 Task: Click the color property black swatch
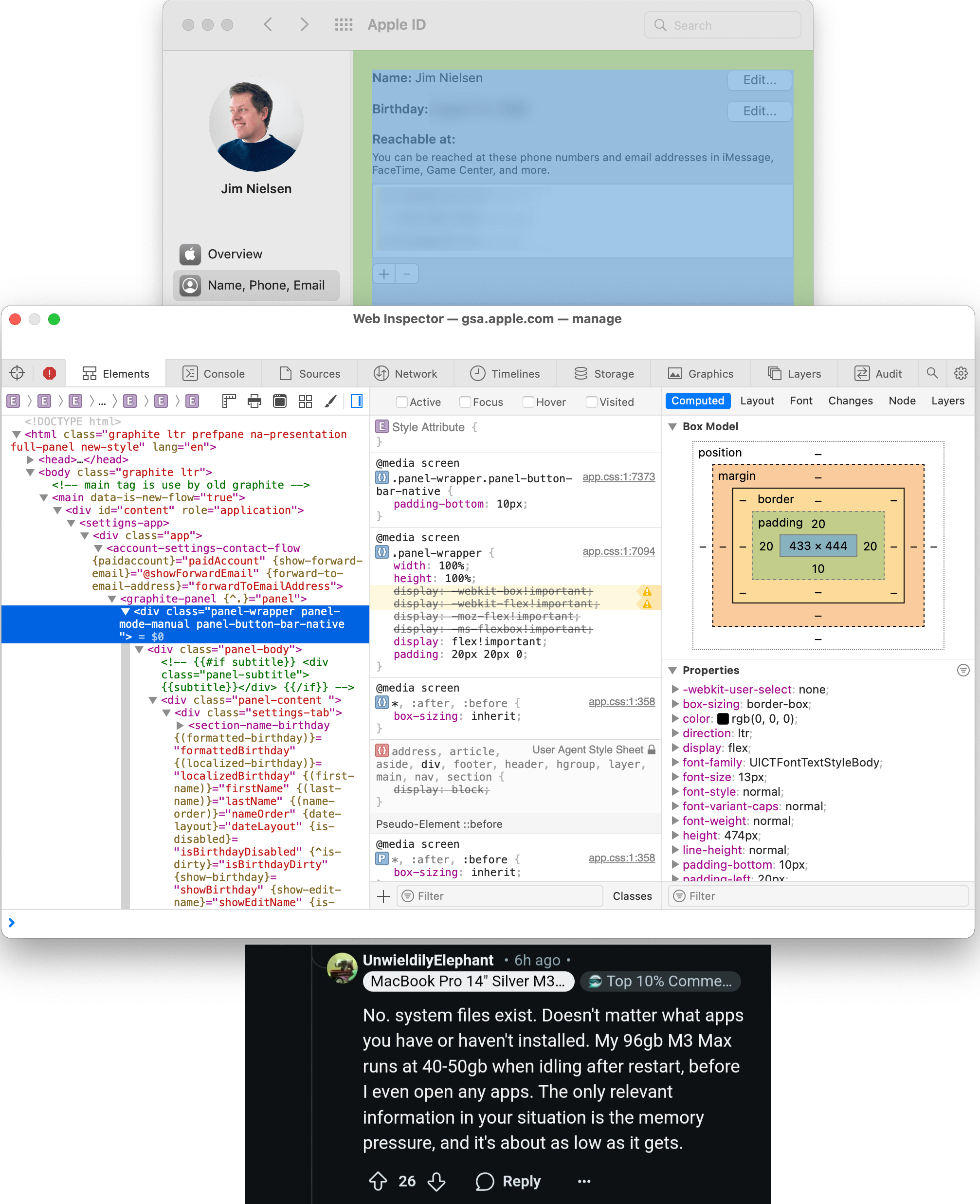click(x=723, y=719)
